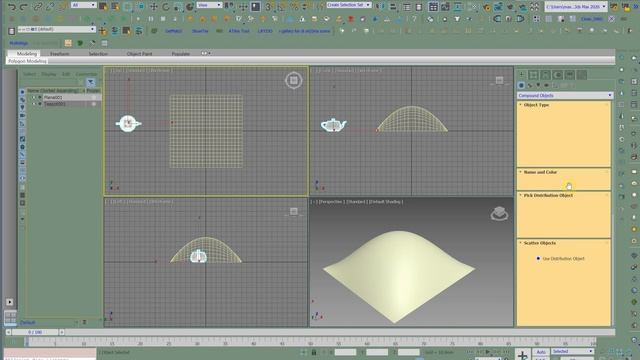Switch to the Freeform ribbon tab
The width and height of the screenshot is (640, 360).
pos(60,53)
